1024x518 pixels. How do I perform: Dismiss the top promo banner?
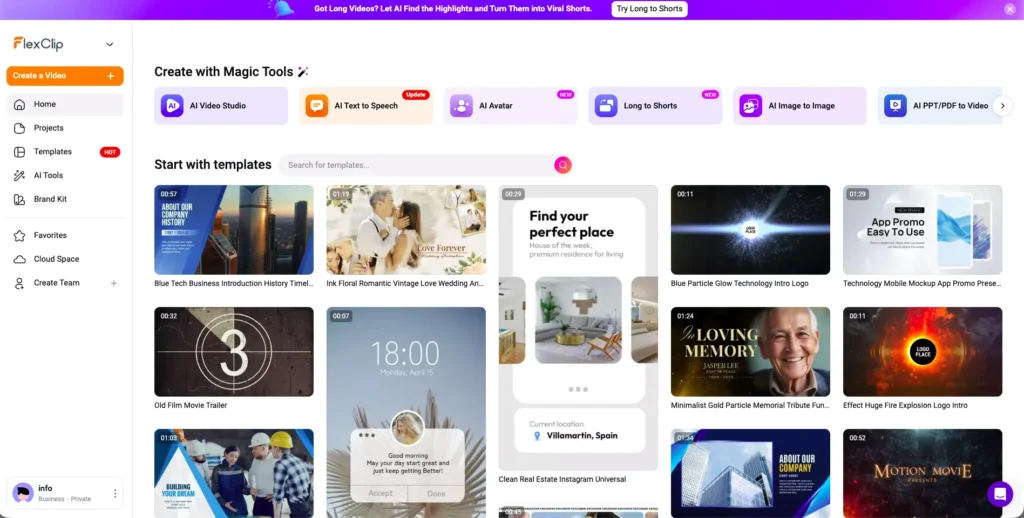click(1010, 9)
